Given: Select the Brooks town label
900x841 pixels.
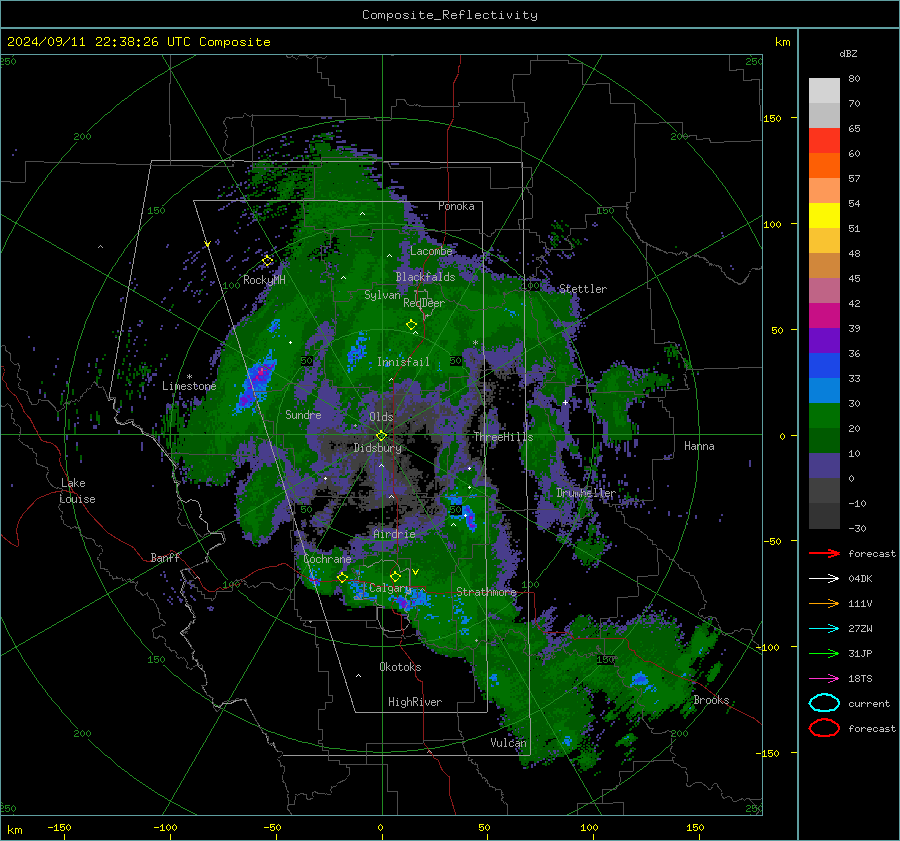Looking at the screenshot, I should 711,700.
